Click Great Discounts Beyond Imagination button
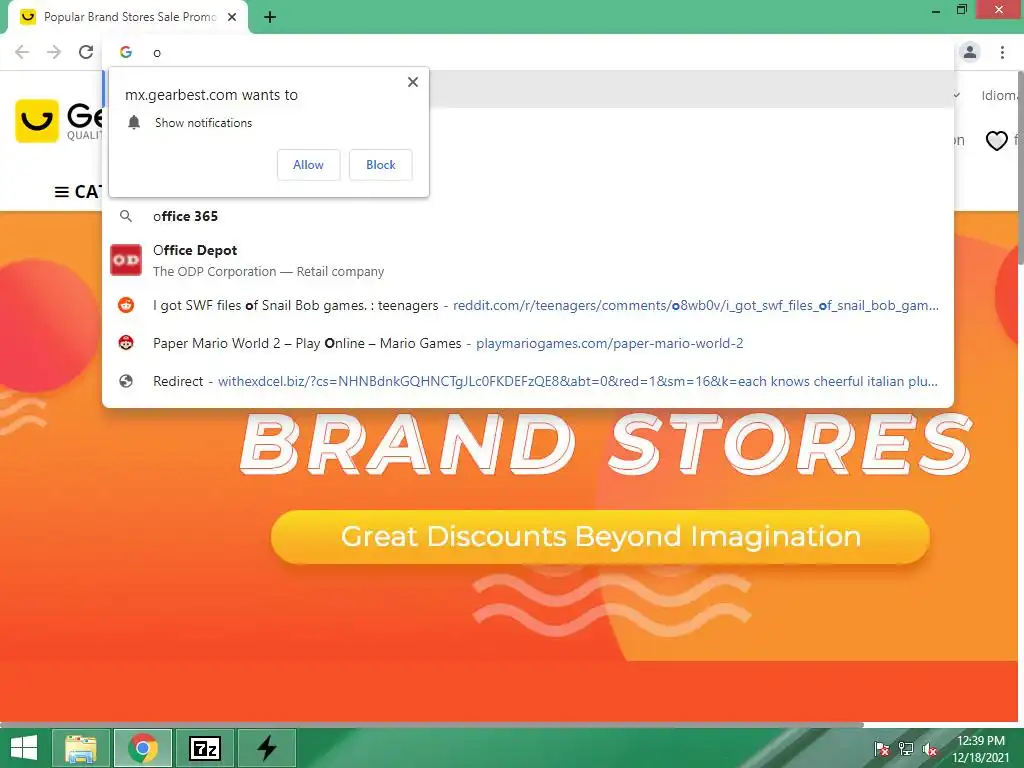The width and height of the screenshot is (1024, 768). tap(600, 537)
